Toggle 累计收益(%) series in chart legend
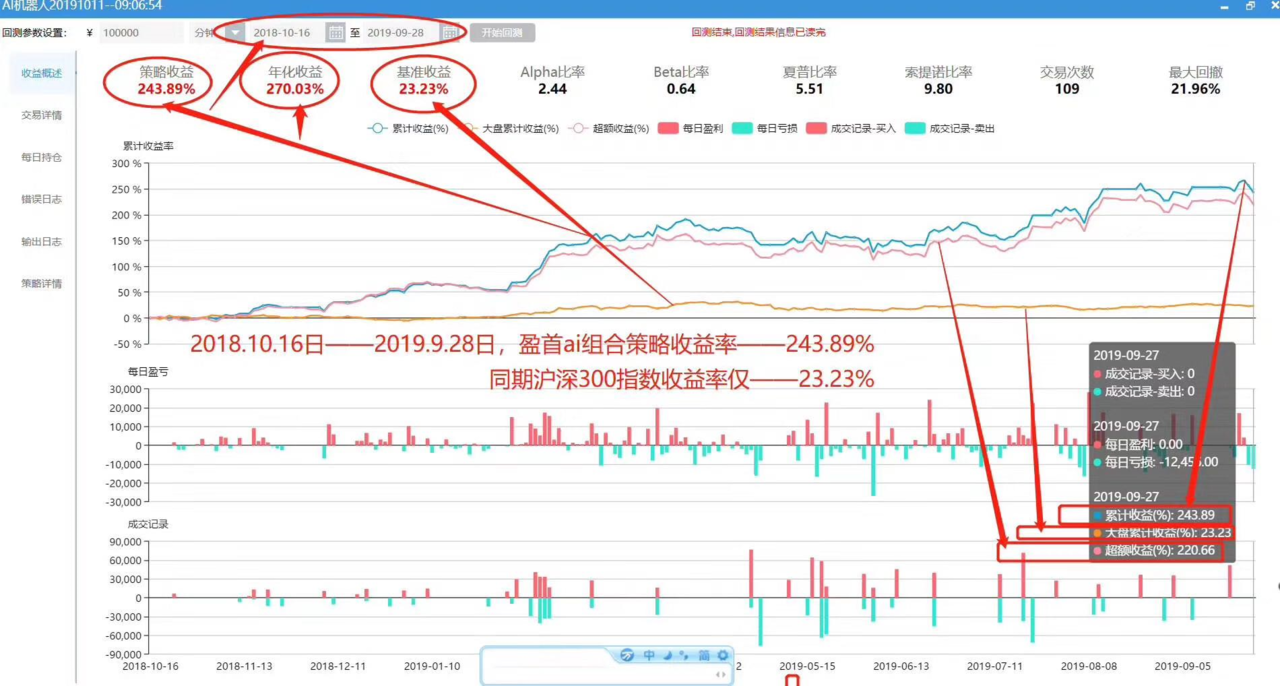The image size is (1280, 686). coord(408,129)
